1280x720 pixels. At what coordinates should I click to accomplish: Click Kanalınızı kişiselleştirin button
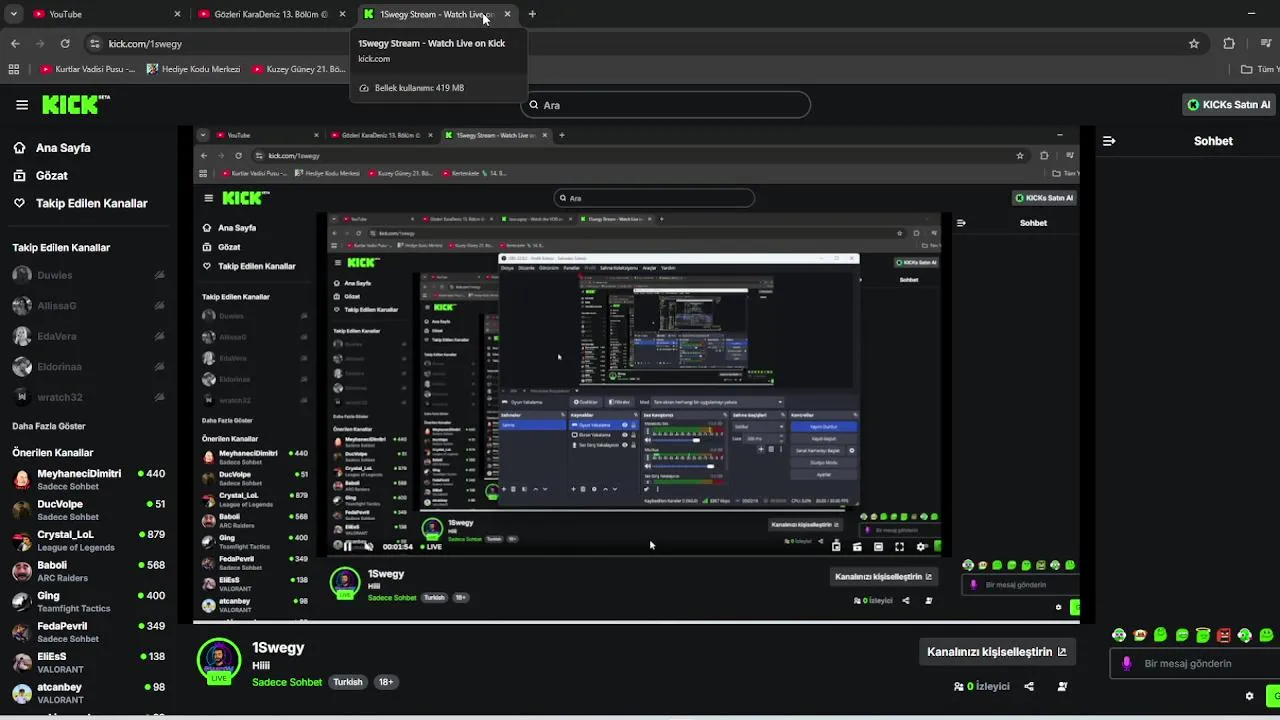pos(997,652)
